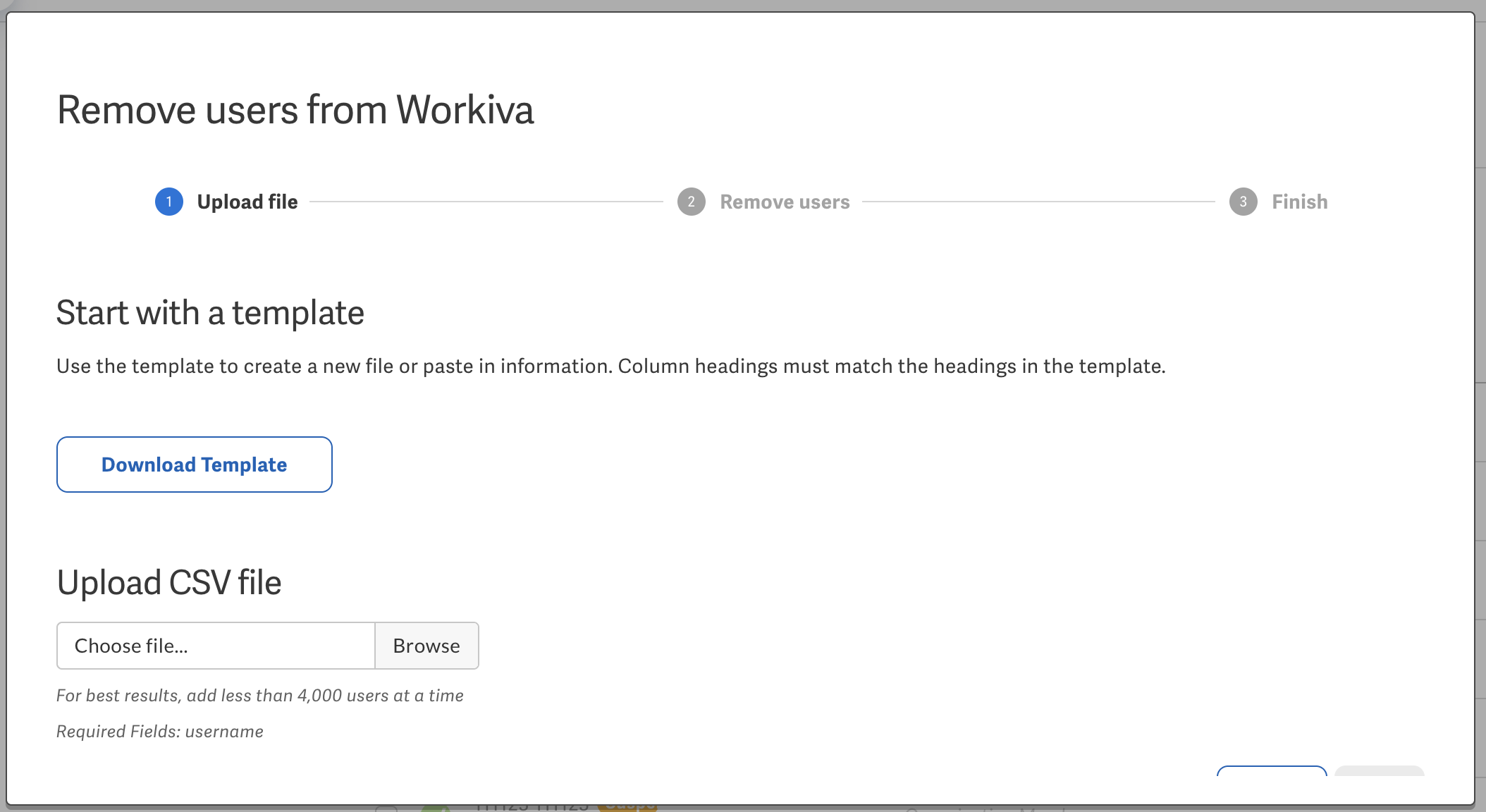
Task: Click the 'Start with a template' heading
Action: coord(210,313)
